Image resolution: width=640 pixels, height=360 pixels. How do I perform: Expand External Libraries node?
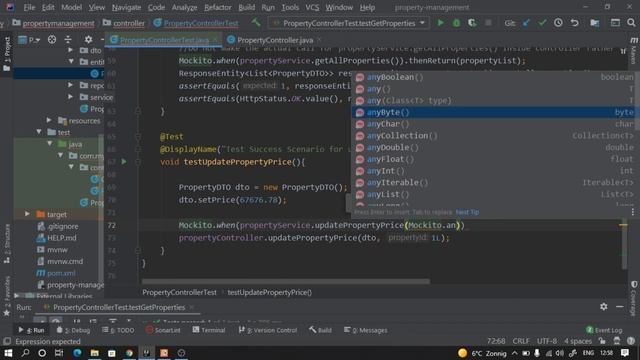(x=16, y=295)
